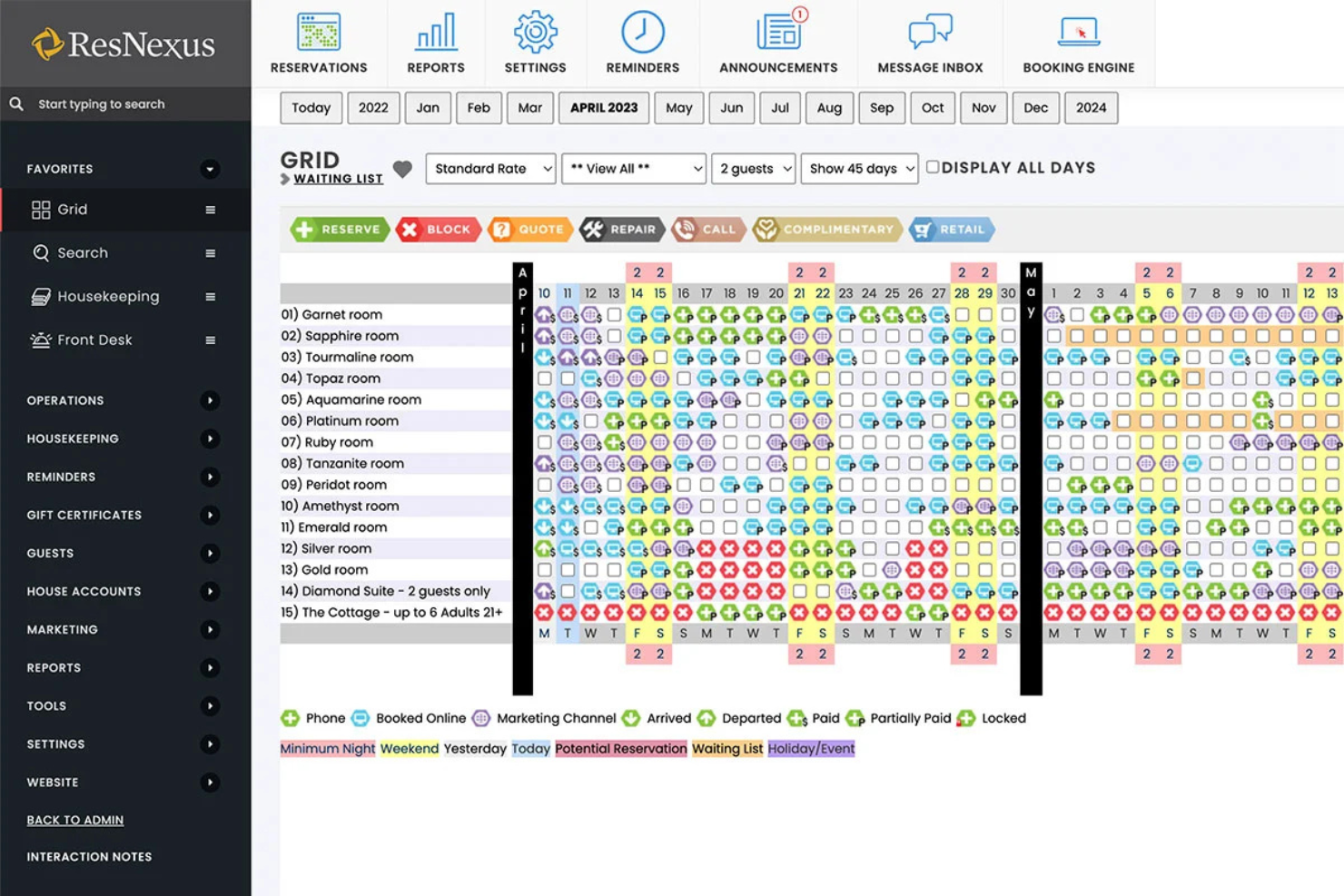Click the Back To Admin link
This screenshot has height=896, width=1344.
tap(74, 819)
